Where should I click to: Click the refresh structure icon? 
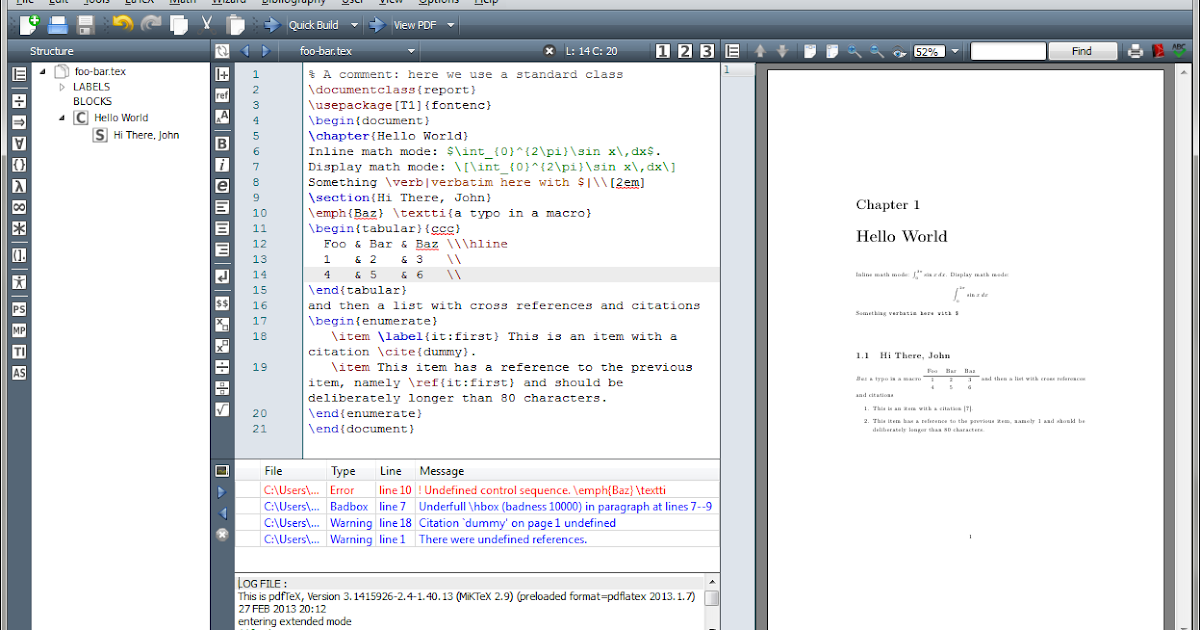coord(221,51)
